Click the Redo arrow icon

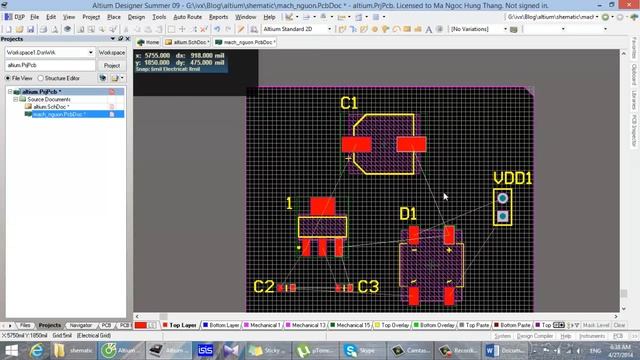228,29
